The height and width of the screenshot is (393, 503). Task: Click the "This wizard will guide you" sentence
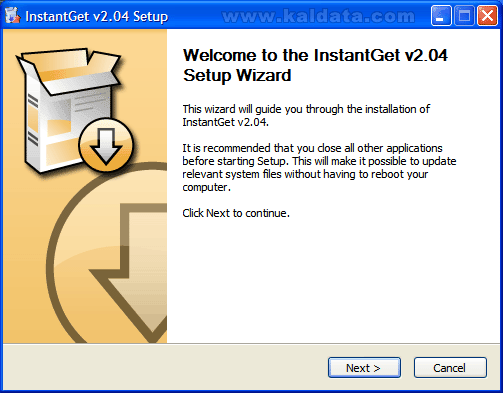pyautogui.click(x=306, y=115)
